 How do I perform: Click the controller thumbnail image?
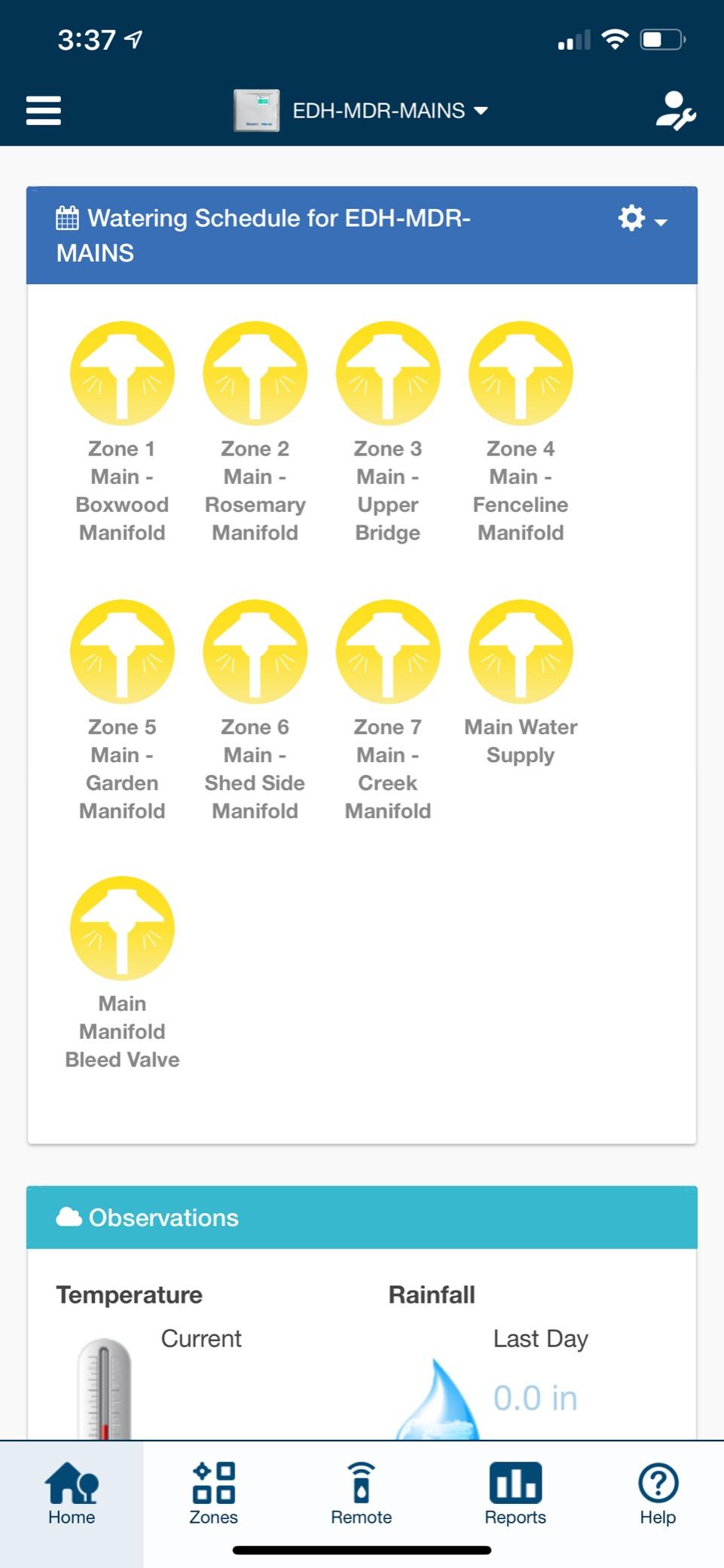click(x=256, y=111)
